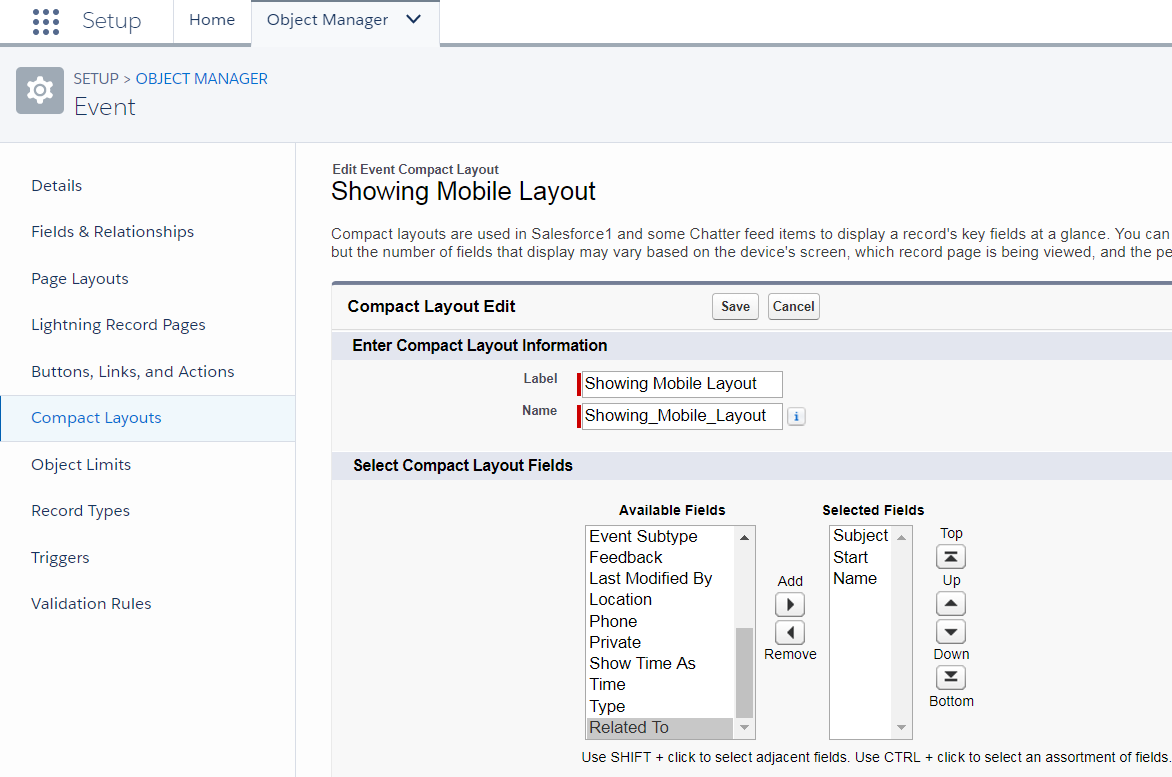Click the Remove arrow button
Image resolution: width=1172 pixels, height=777 pixels.
pyautogui.click(x=790, y=632)
